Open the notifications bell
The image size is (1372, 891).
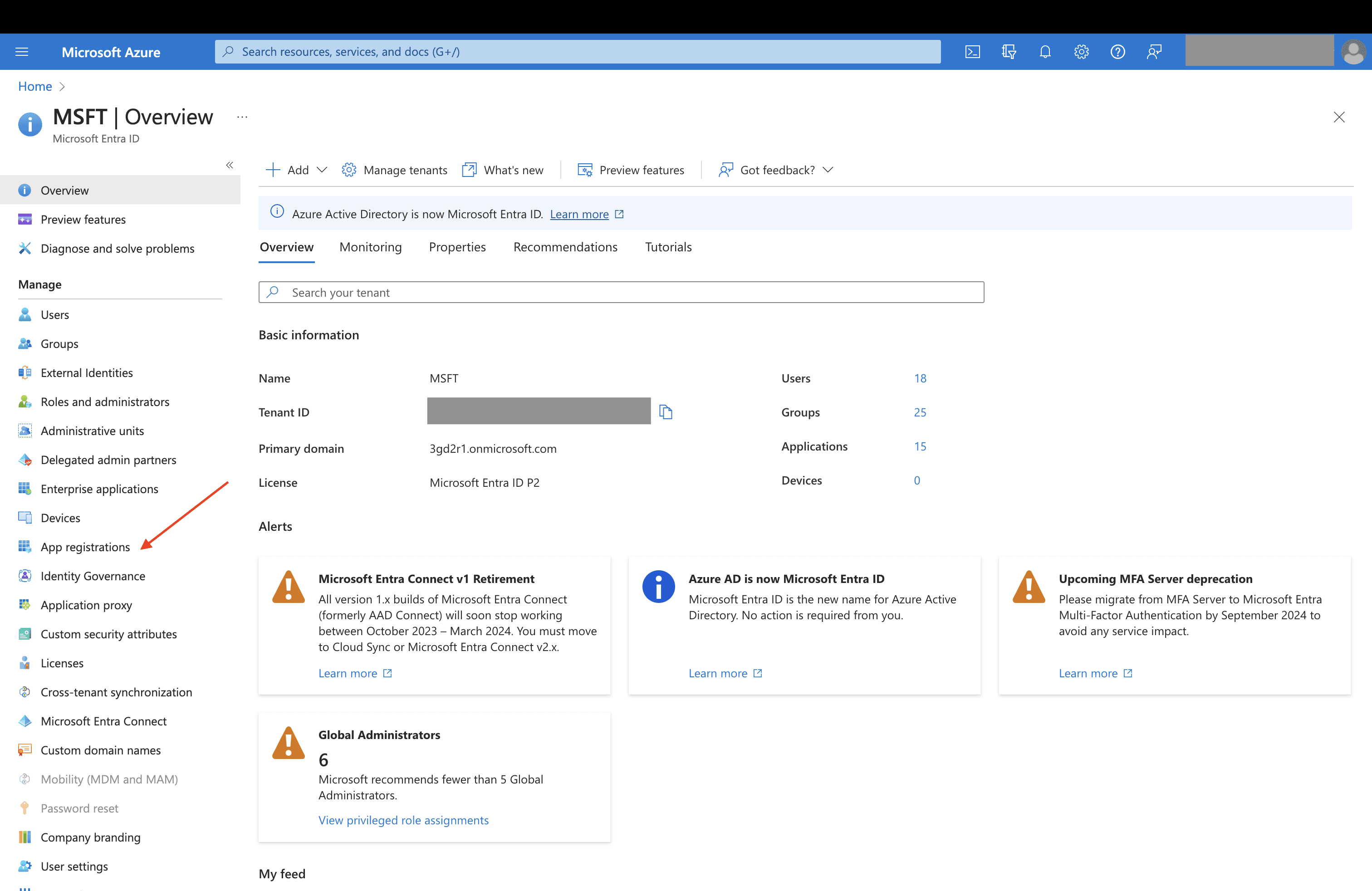1045,52
